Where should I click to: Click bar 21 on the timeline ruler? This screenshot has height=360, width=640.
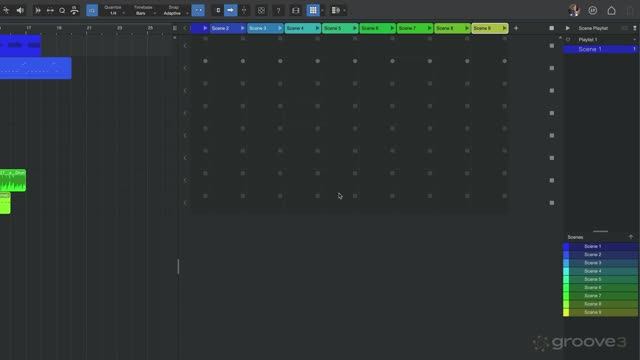tap(89, 28)
